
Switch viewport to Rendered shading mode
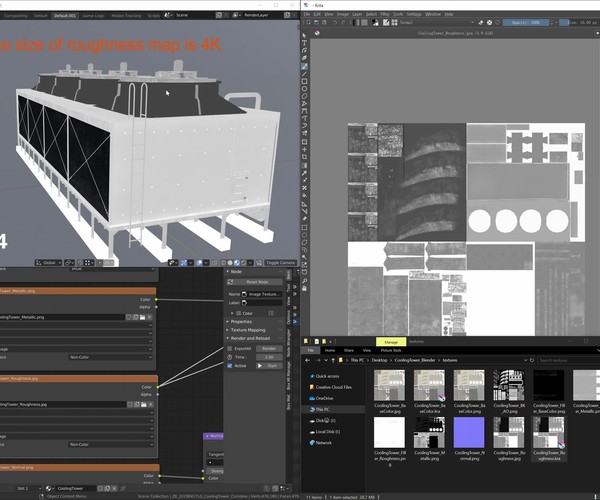click(244, 263)
